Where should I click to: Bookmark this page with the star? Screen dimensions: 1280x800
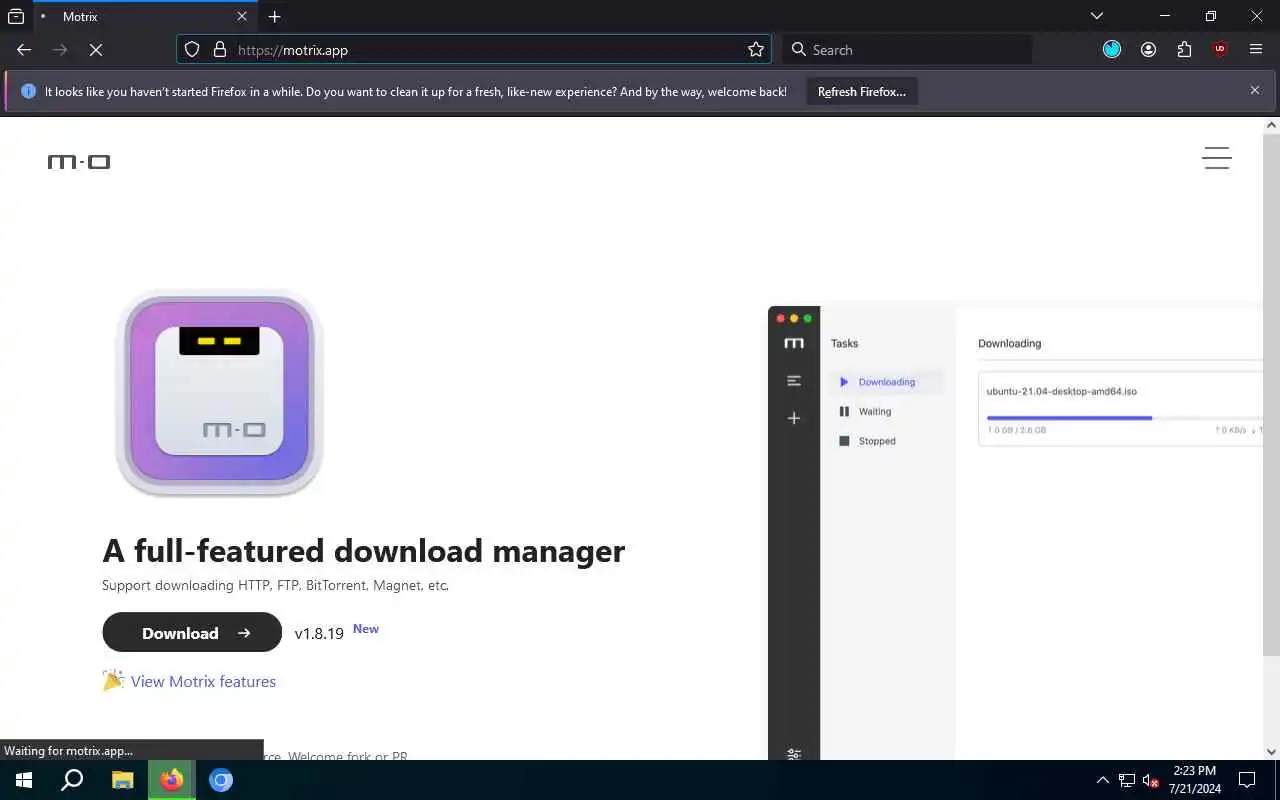756,50
